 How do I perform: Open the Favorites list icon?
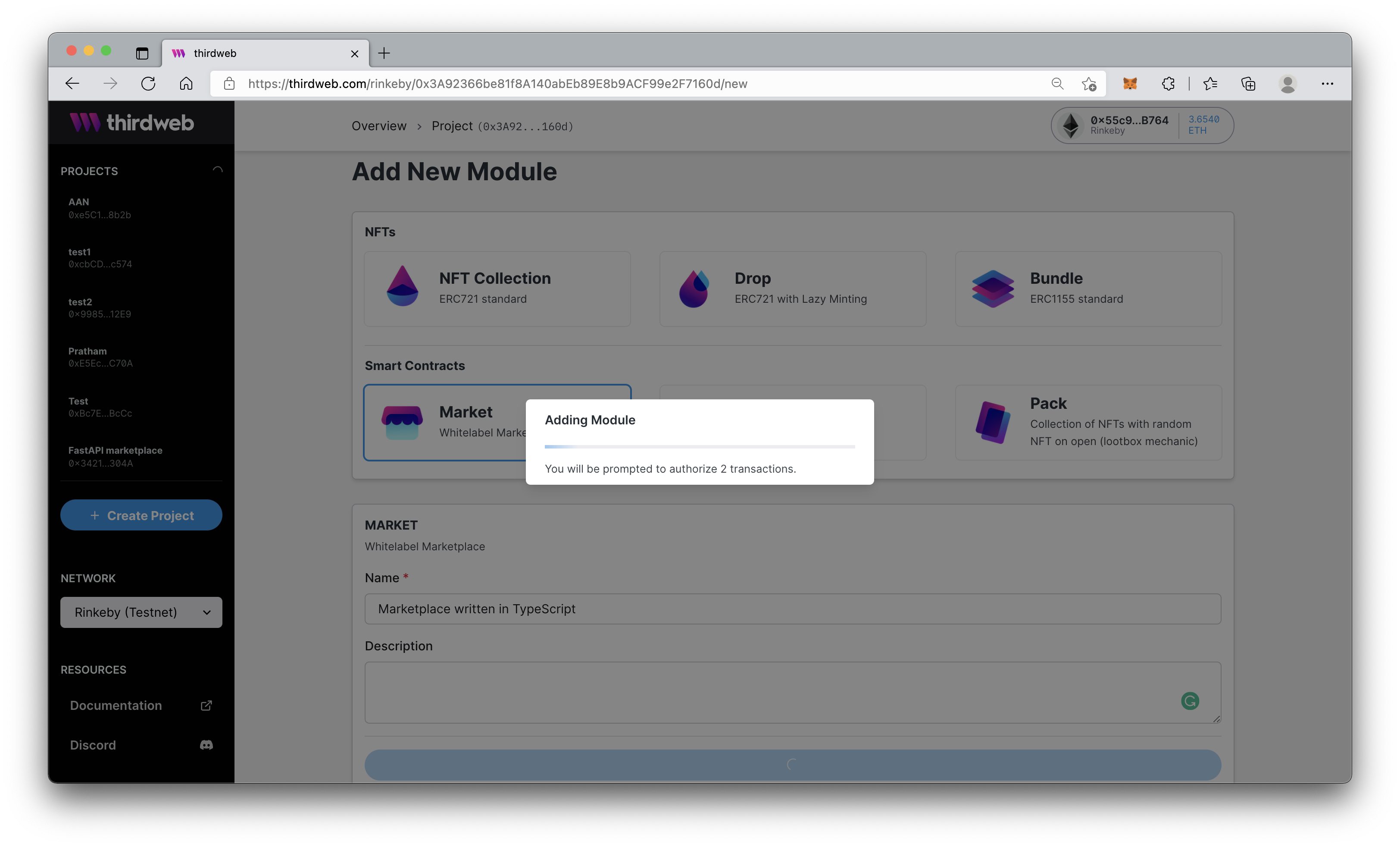coord(1210,84)
